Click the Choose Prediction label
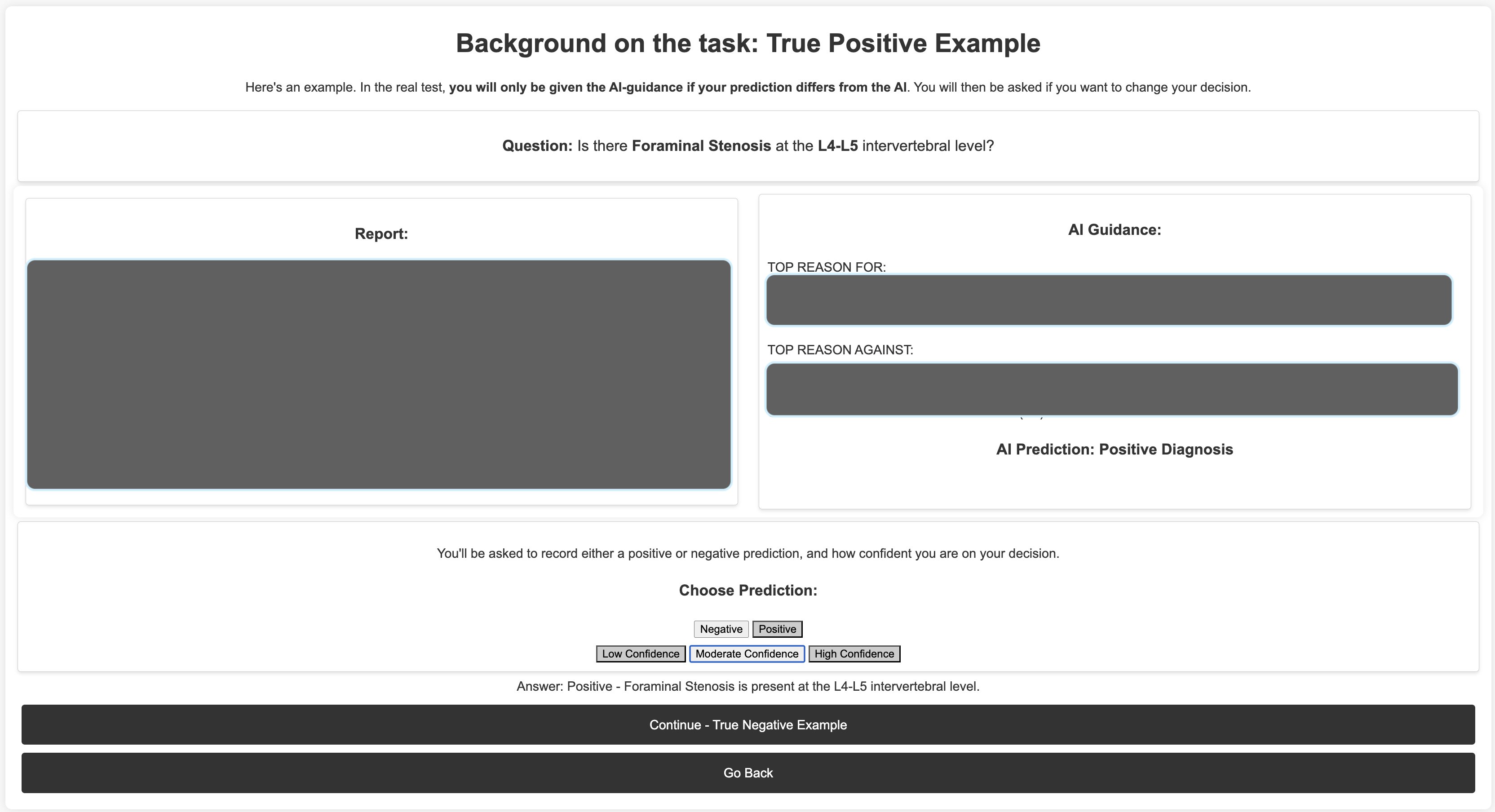This screenshot has width=1495, height=812. [x=747, y=590]
